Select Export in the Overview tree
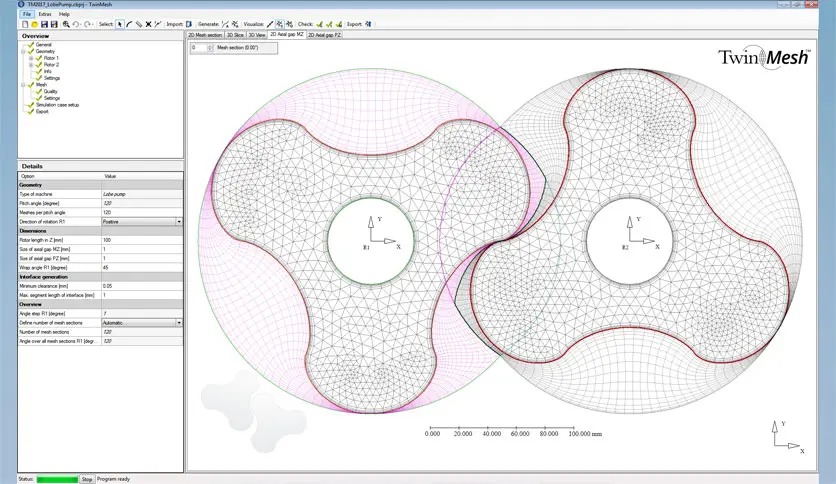 coord(42,112)
